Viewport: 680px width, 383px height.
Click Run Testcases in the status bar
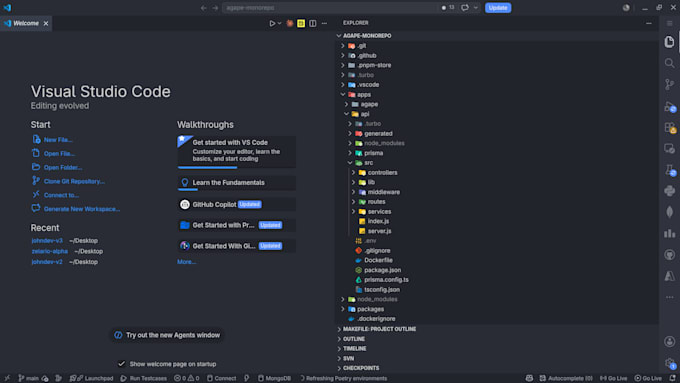click(x=144, y=378)
